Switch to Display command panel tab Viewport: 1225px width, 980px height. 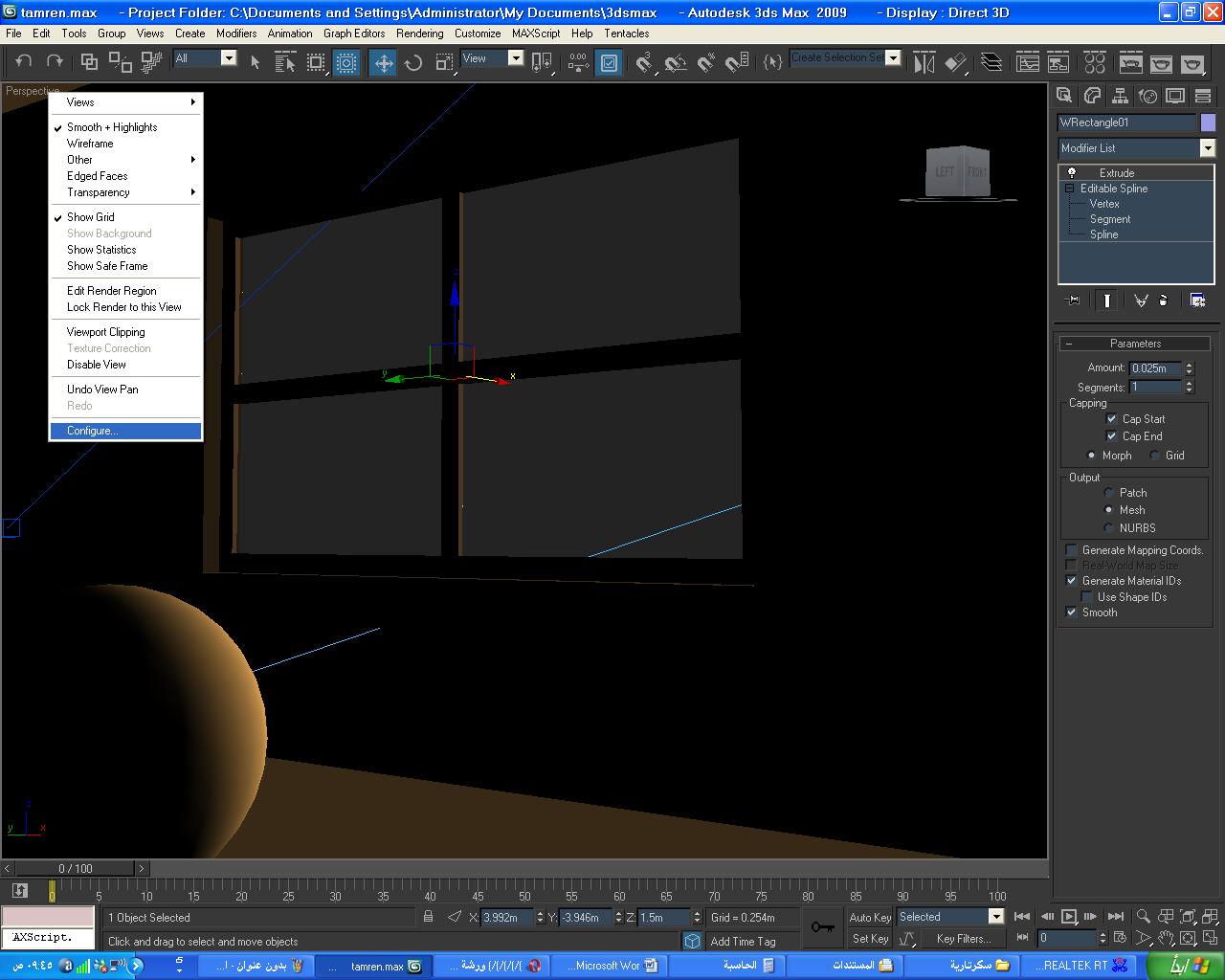pos(1175,96)
